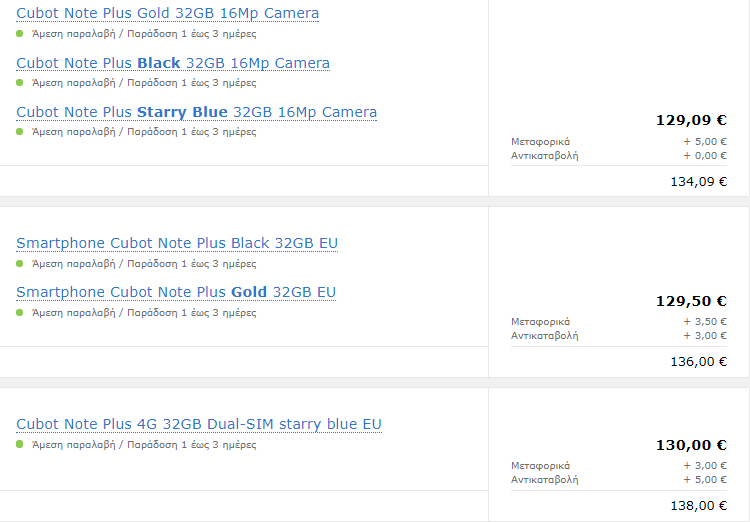Click Αντικαταβολή label beside the + 0,00 € charge
The width and height of the screenshot is (750, 522).
click(545, 156)
